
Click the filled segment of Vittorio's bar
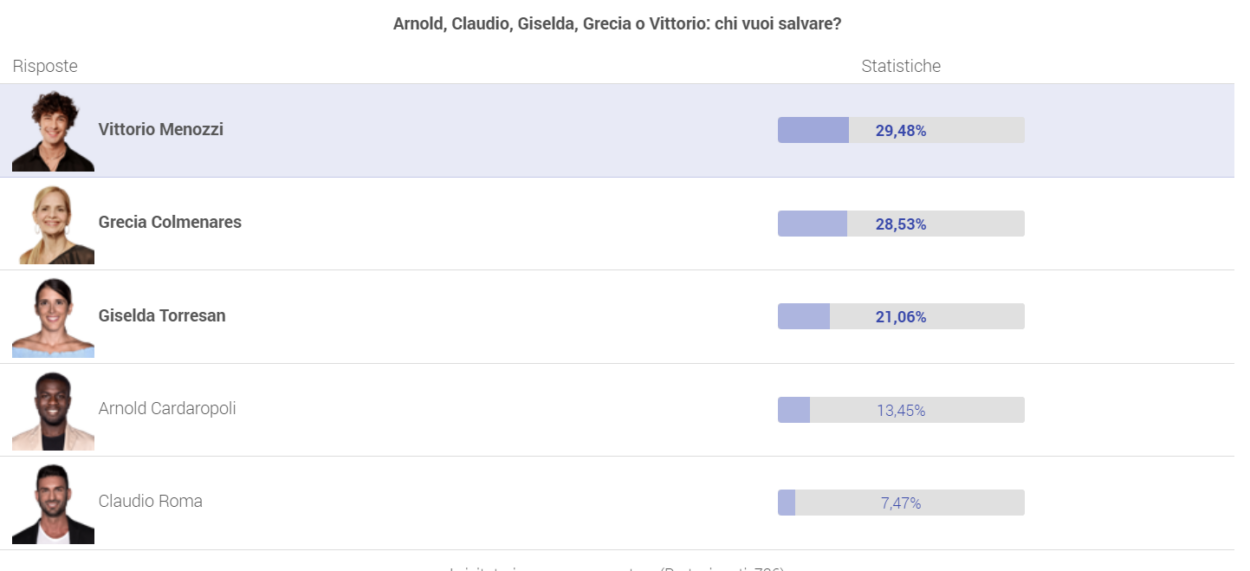point(813,130)
